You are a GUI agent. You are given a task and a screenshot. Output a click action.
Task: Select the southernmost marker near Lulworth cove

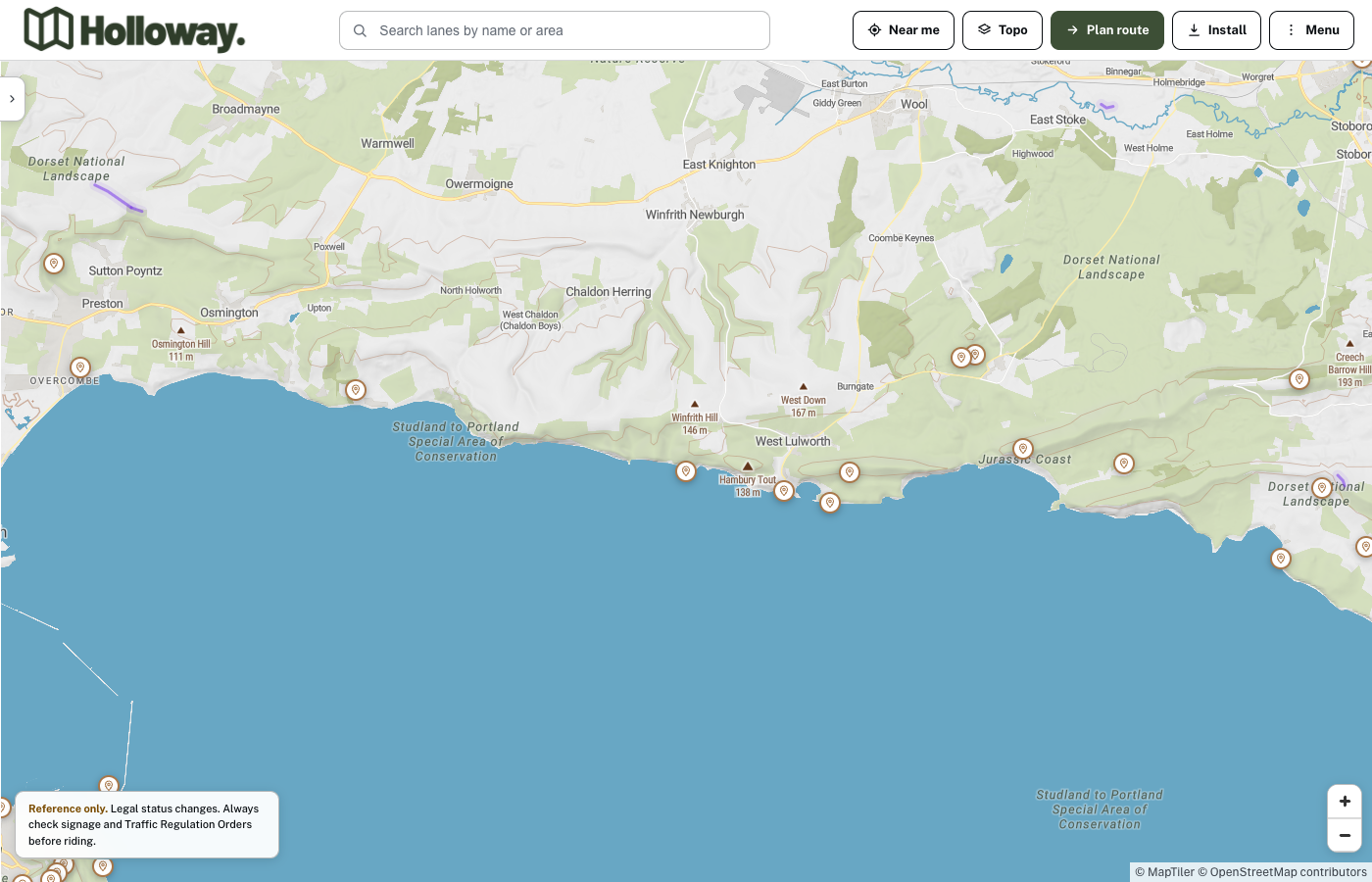(x=830, y=503)
